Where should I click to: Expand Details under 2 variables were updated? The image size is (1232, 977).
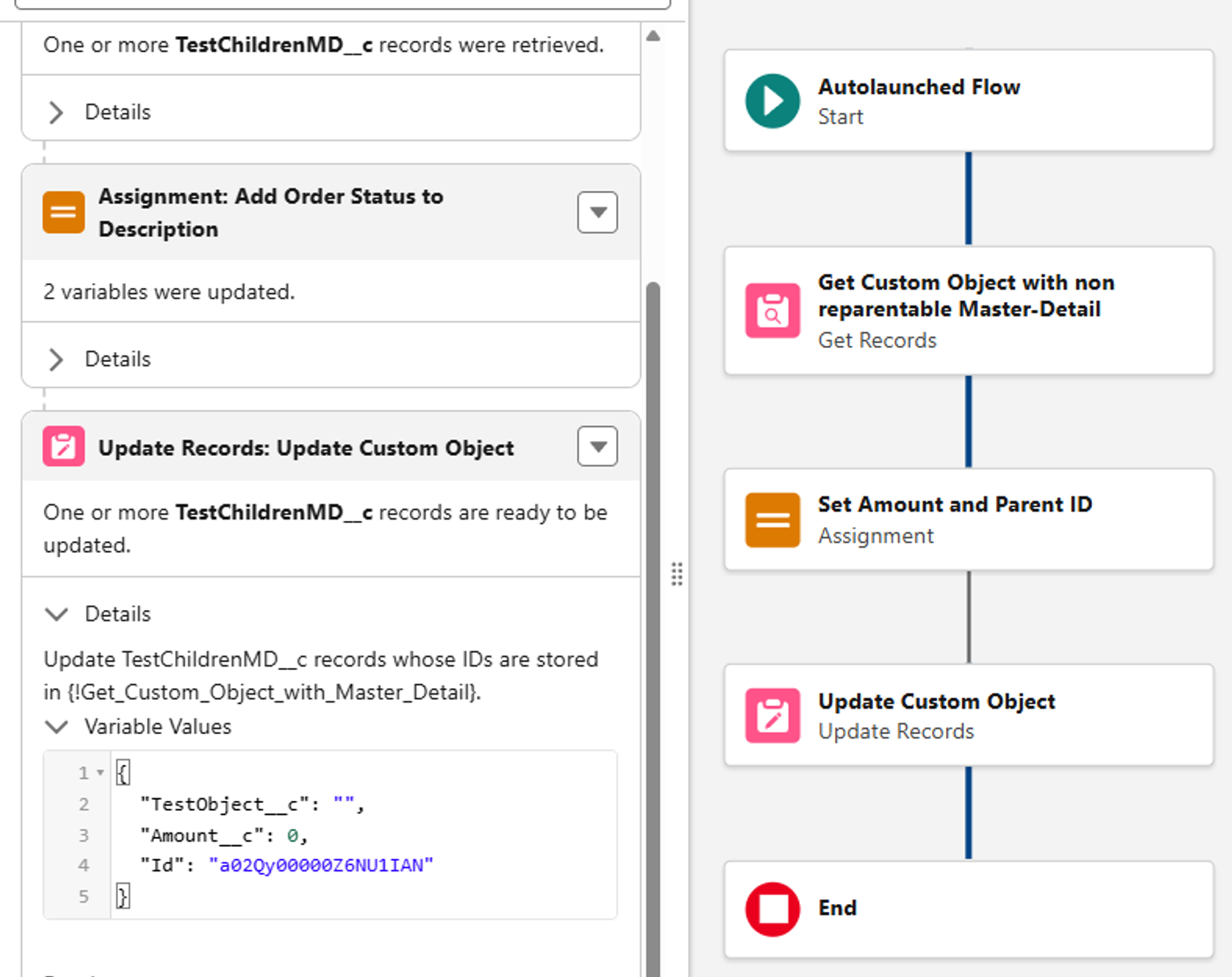pyautogui.click(x=56, y=359)
